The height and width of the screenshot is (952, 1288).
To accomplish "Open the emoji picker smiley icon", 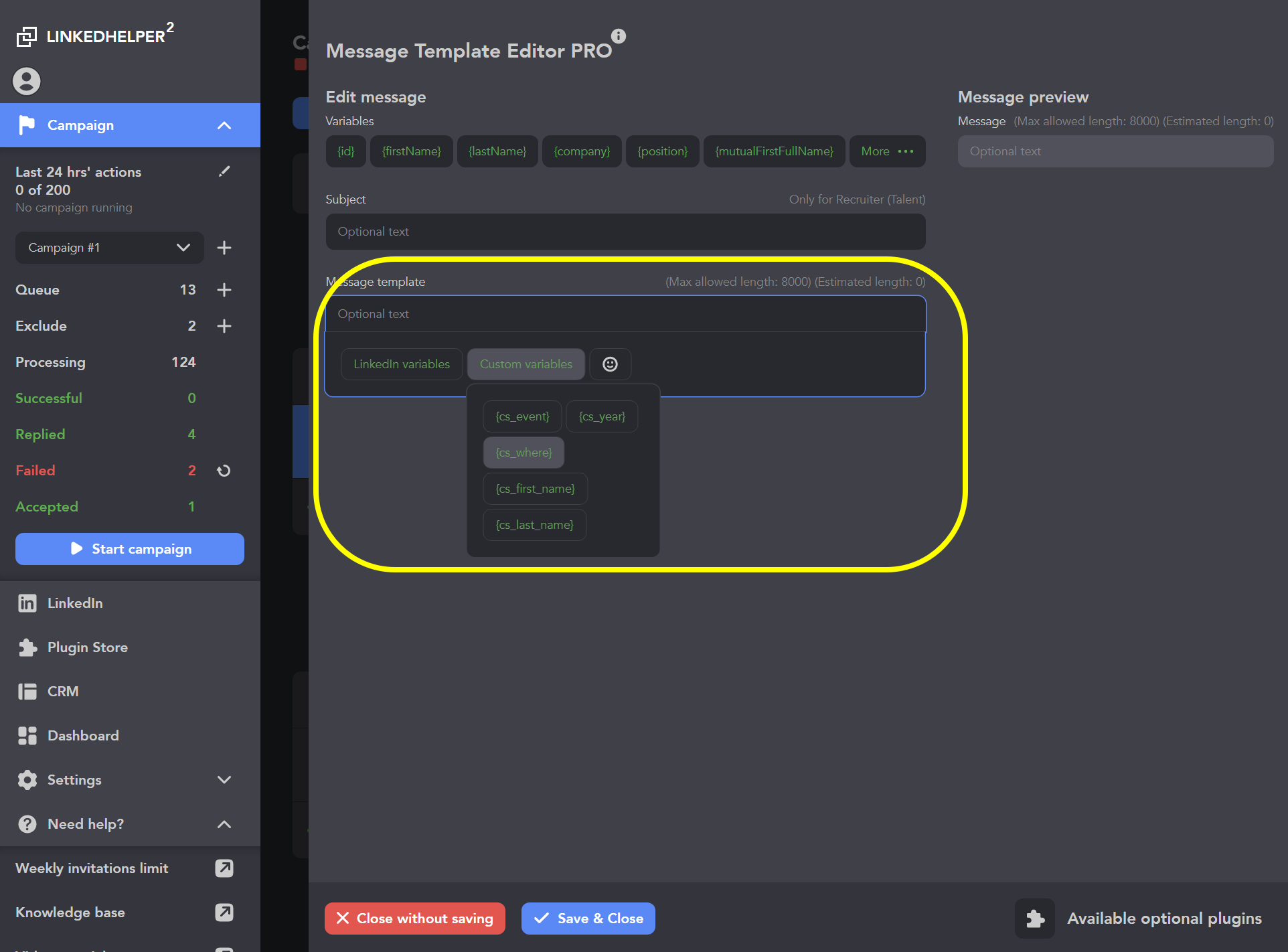I will click(x=610, y=364).
